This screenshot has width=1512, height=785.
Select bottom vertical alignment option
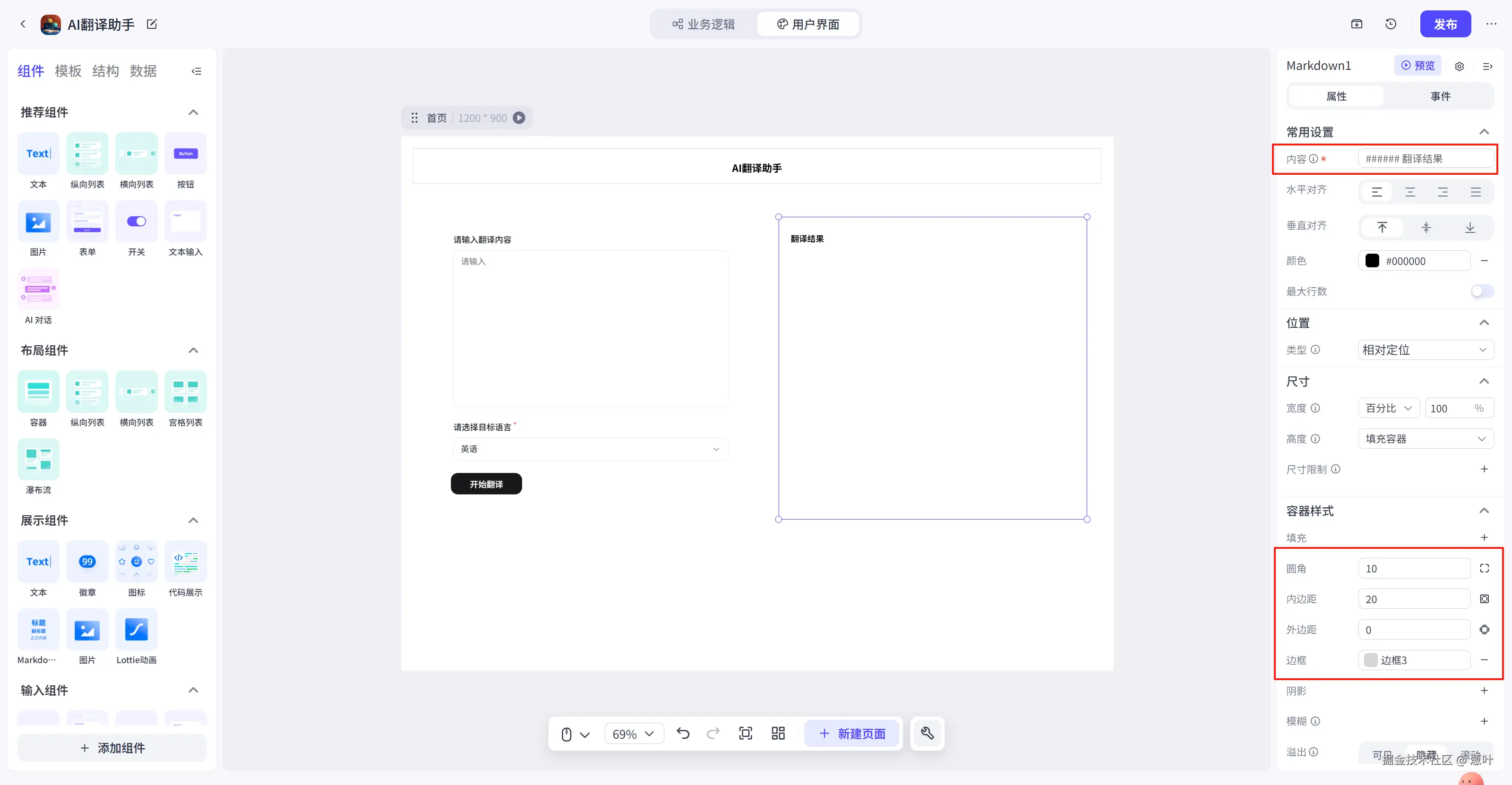1470,228
